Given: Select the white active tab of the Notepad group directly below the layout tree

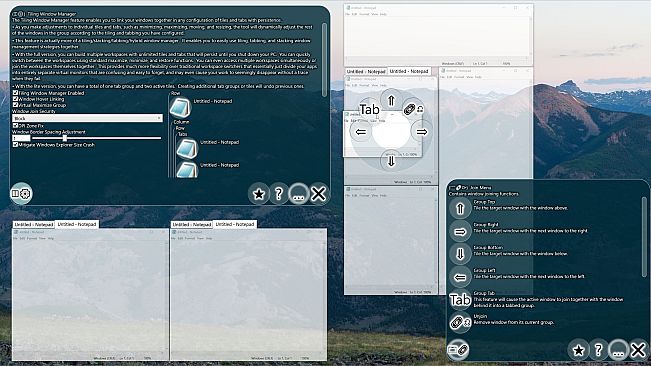Looking at the screenshot, I should (x=235, y=224).
